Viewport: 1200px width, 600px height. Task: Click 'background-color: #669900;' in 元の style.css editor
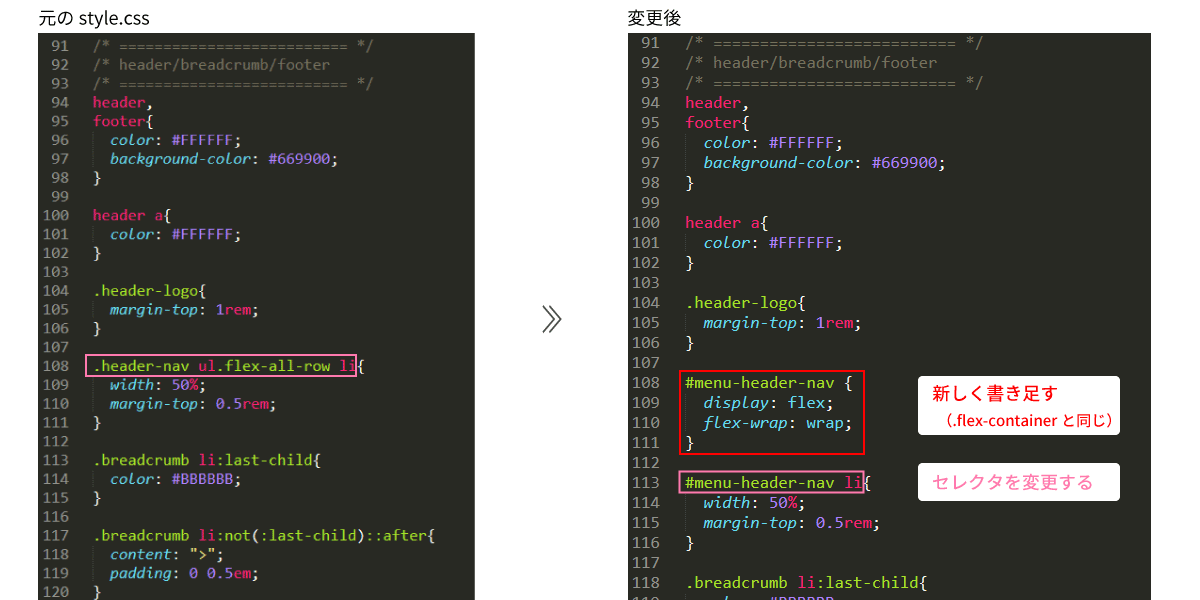pyautogui.click(x=225, y=159)
